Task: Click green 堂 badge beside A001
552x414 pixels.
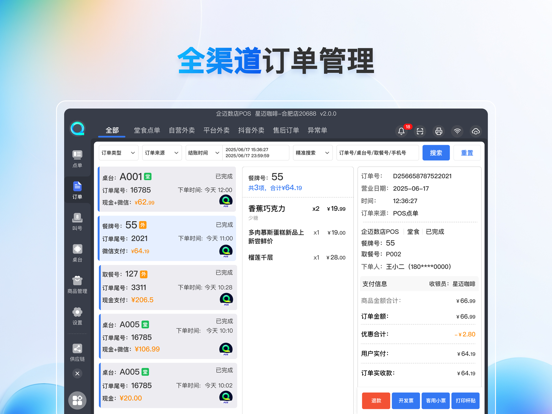Action: click(148, 176)
